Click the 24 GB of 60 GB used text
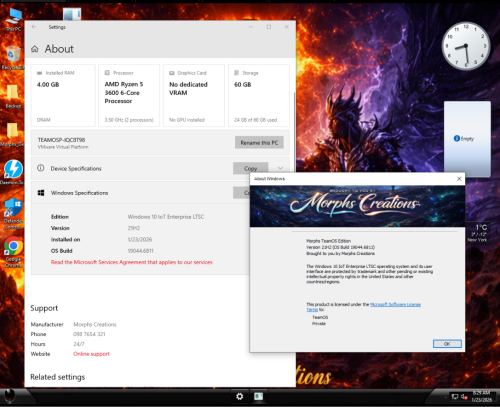This screenshot has width=500, height=407. (x=255, y=120)
